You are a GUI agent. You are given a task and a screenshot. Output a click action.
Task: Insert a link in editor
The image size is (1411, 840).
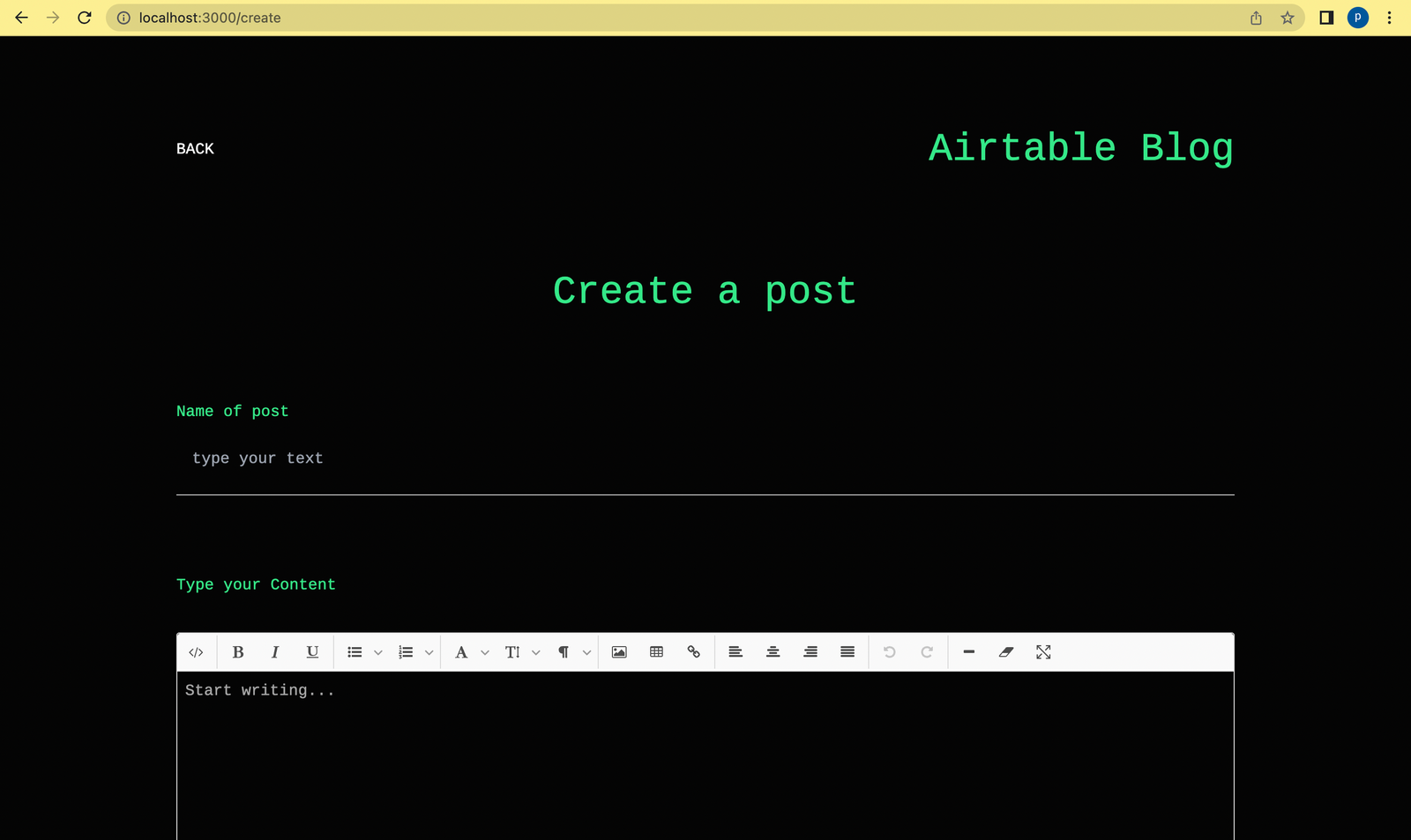(x=694, y=652)
